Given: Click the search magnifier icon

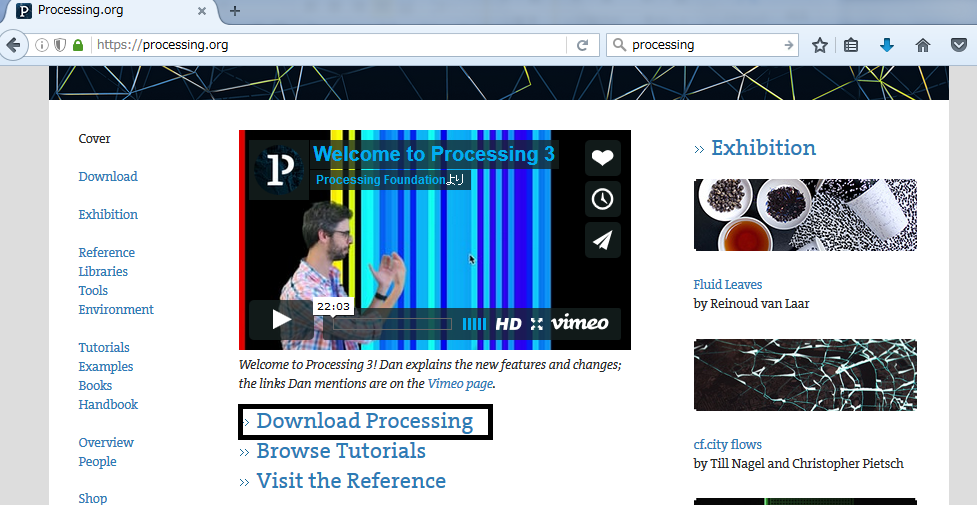Looking at the screenshot, I should tap(619, 45).
